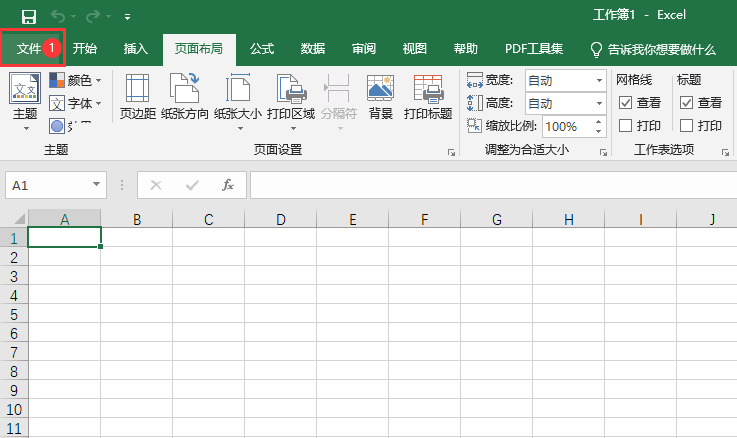Expand the Name Box dropdown arrow
The image size is (737, 438).
[96, 184]
